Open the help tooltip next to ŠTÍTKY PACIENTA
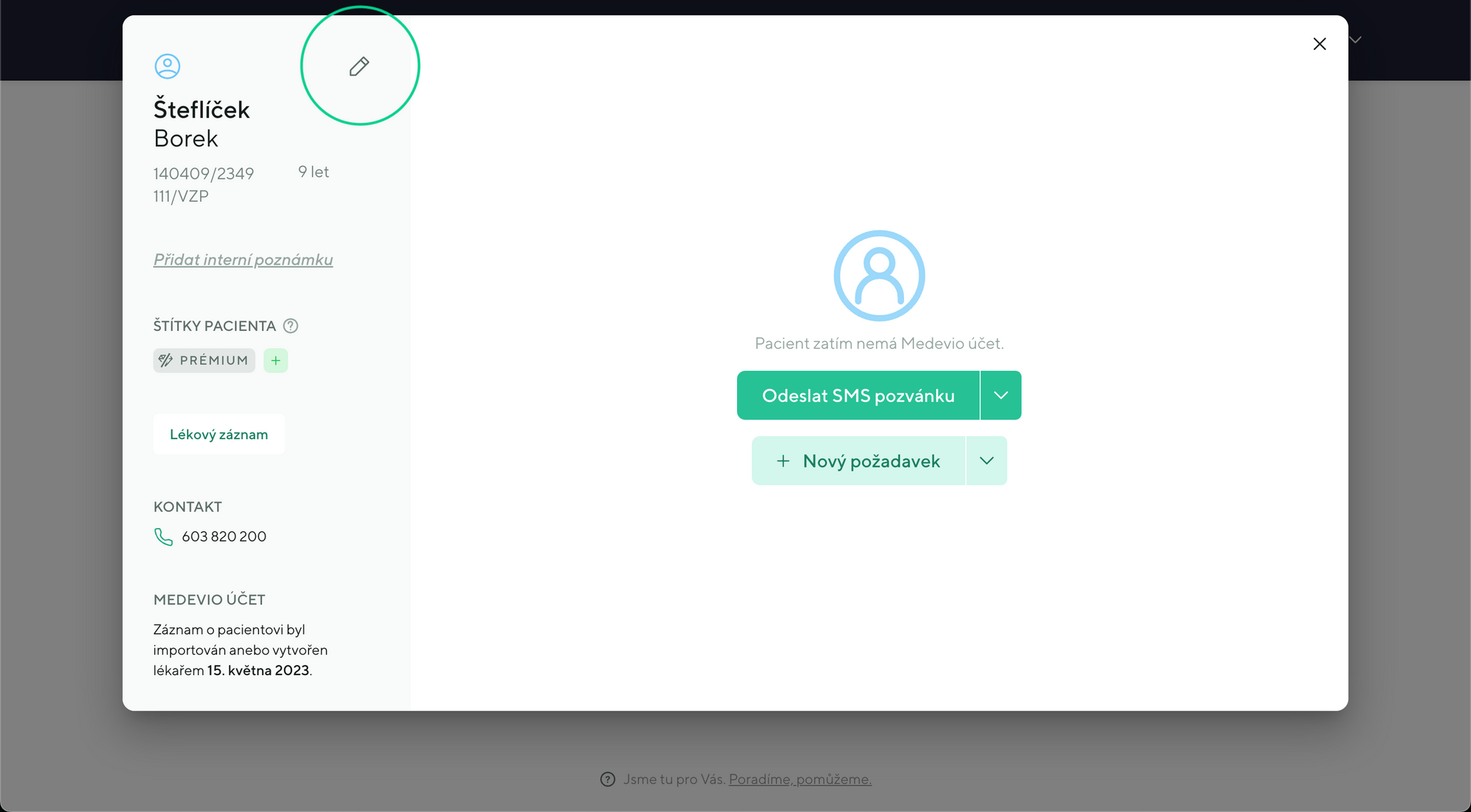This screenshot has width=1471, height=812. coord(291,326)
